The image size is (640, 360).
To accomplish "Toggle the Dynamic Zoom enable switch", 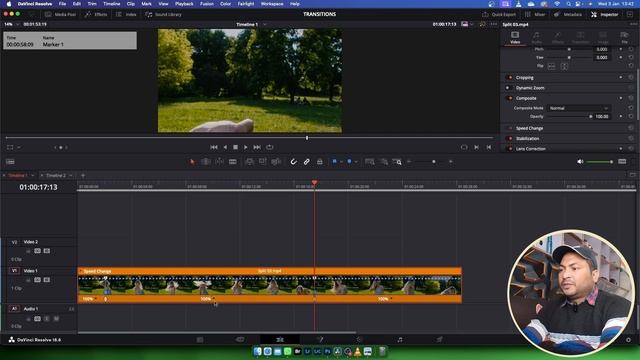I will pyautogui.click(x=509, y=88).
